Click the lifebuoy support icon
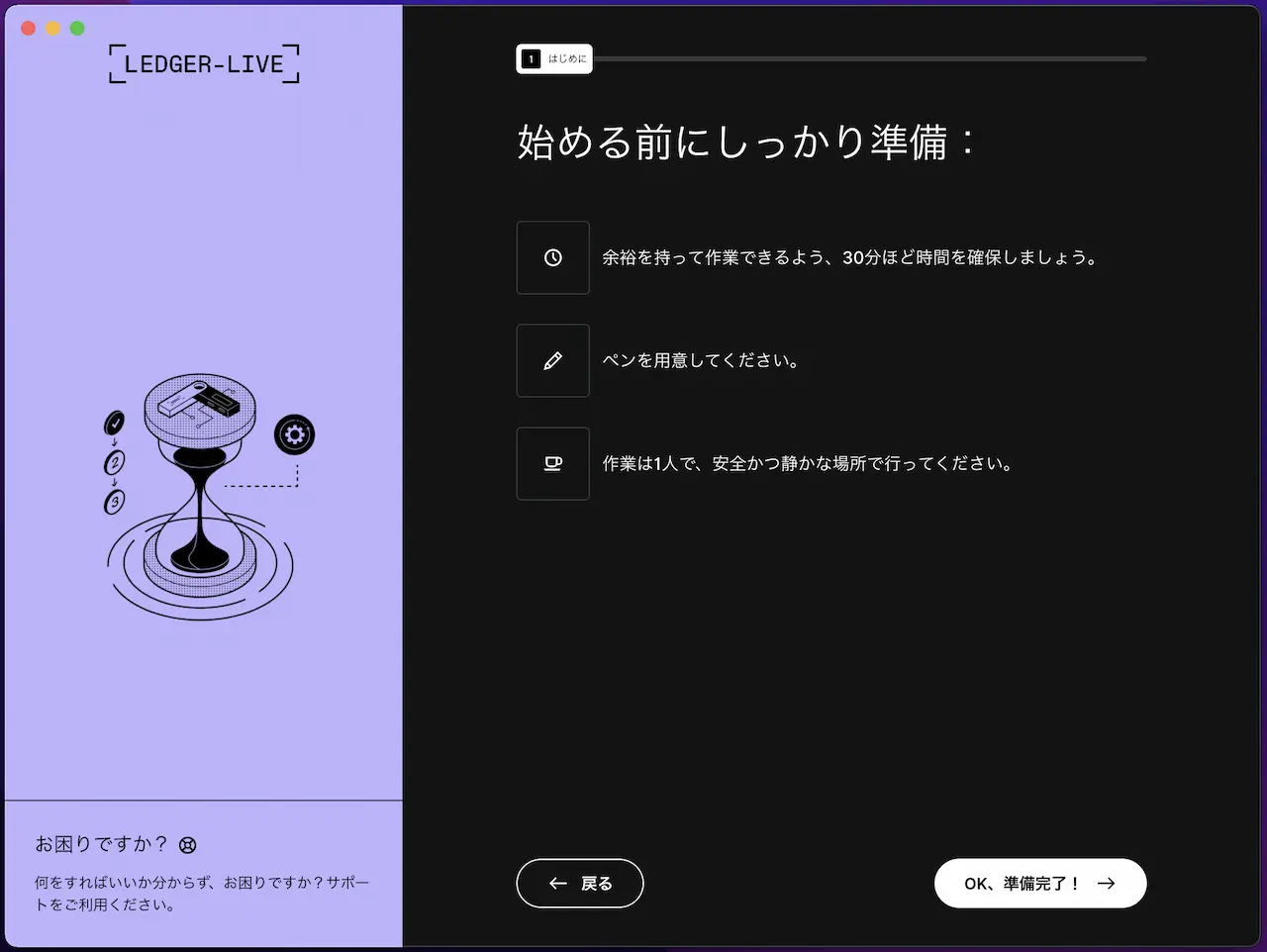Image resolution: width=1267 pixels, height=952 pixels. pos(188,845)
